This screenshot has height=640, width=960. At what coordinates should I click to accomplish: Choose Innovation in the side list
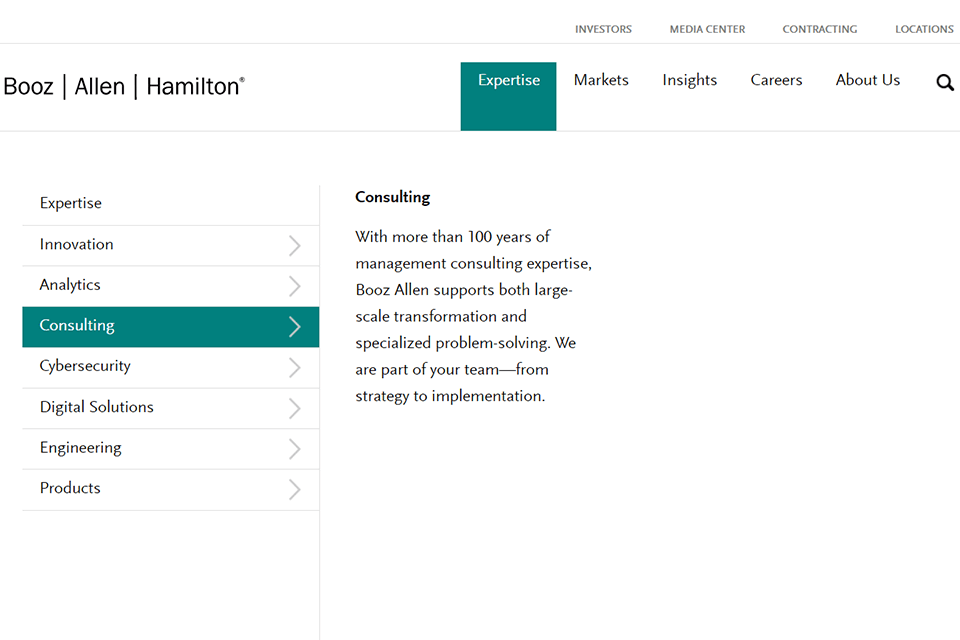pyautogui.click(x=171, y=246)
